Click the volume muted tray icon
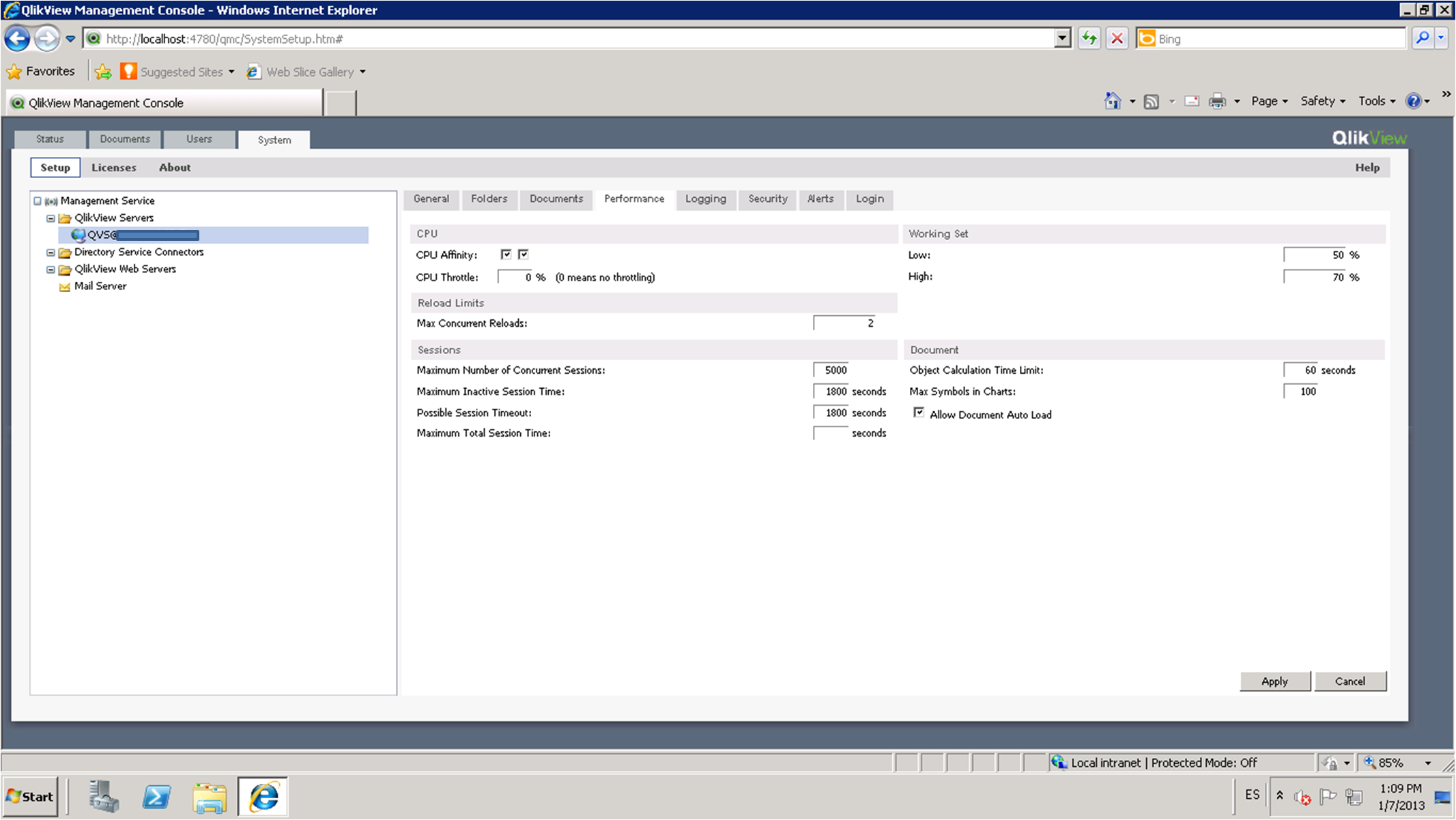 tap(1302, 797)
